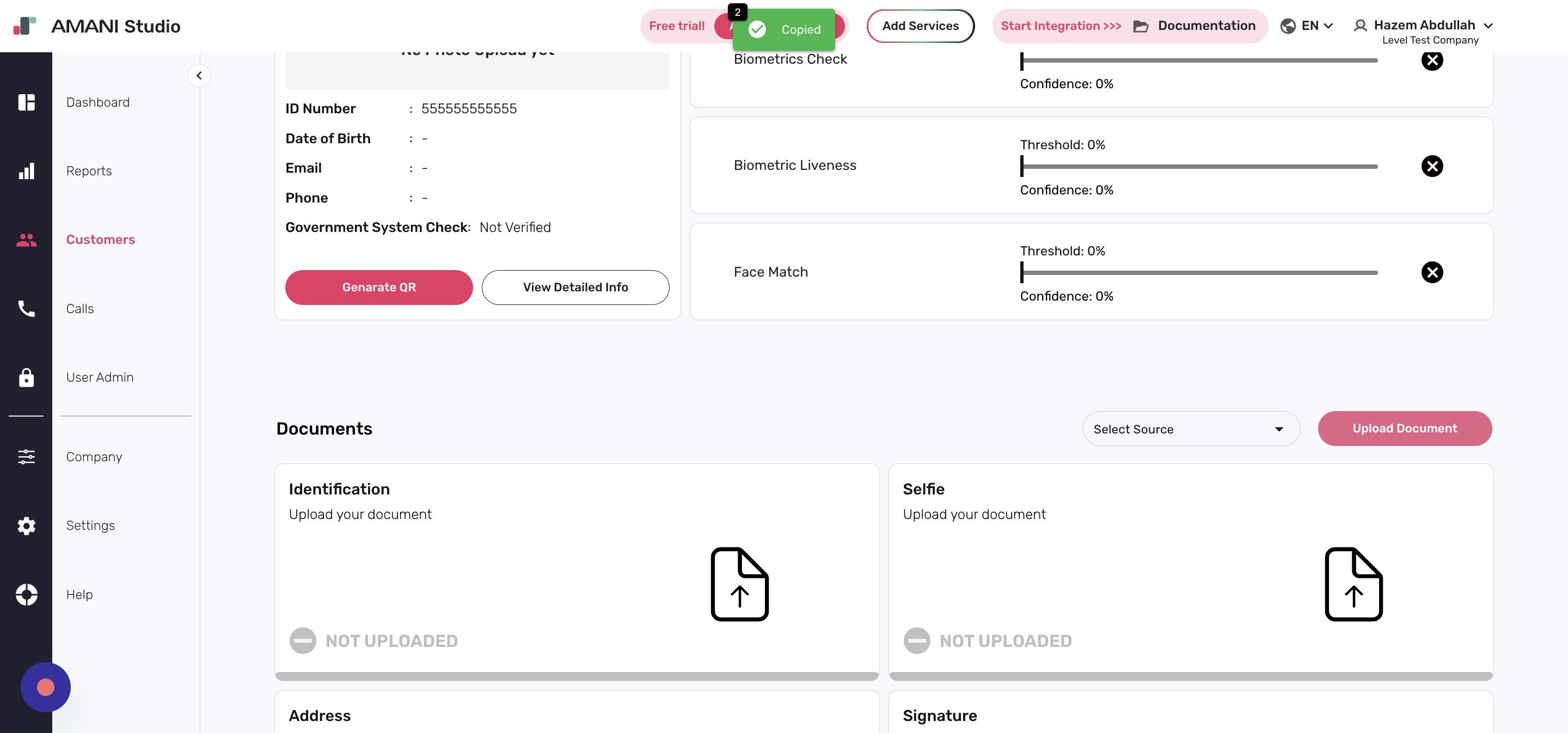Open Reports via the bar chart icon
1568x733 pixels.
click(x=26, y=171)
